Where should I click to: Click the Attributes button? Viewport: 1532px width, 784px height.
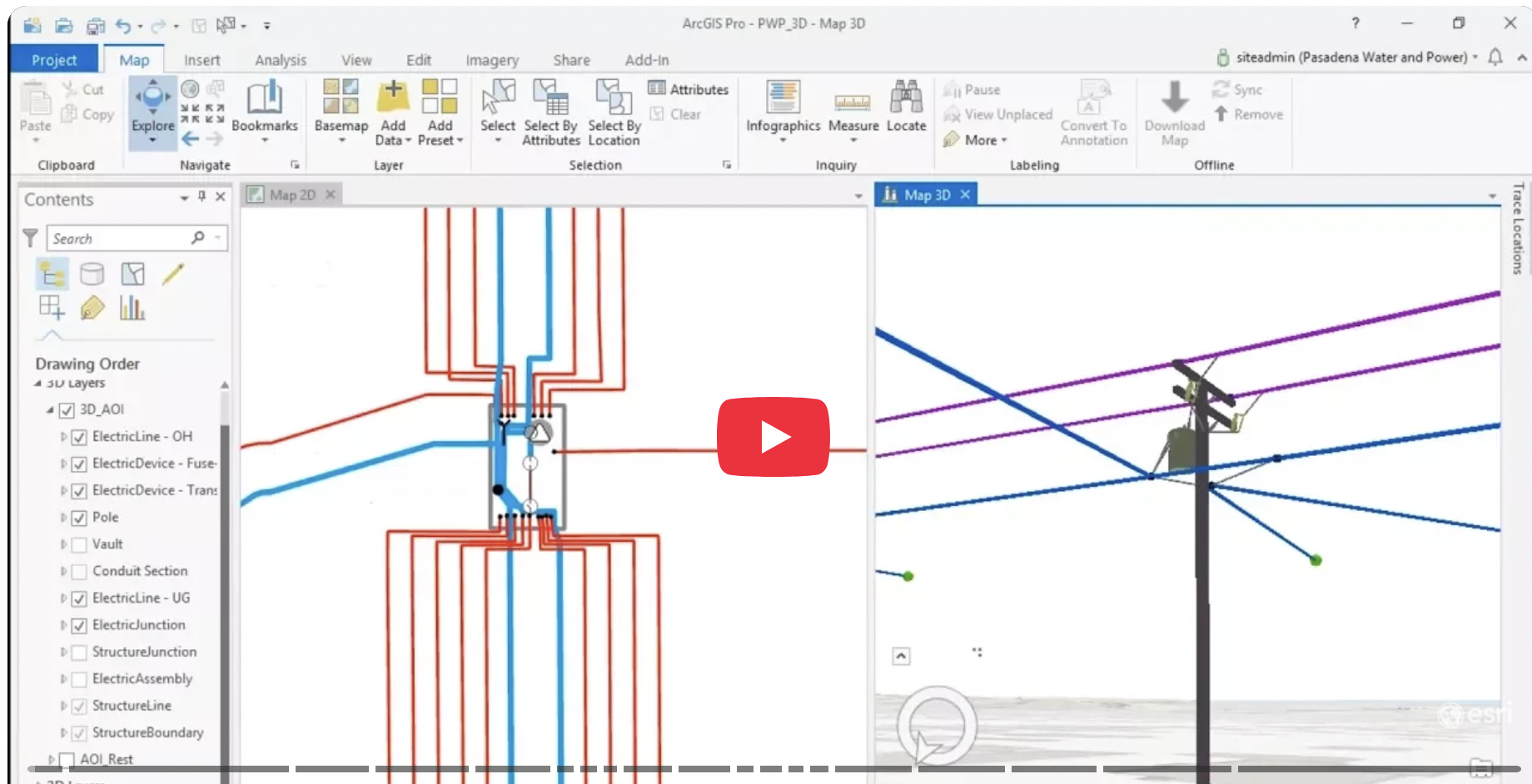click(689, 89)
